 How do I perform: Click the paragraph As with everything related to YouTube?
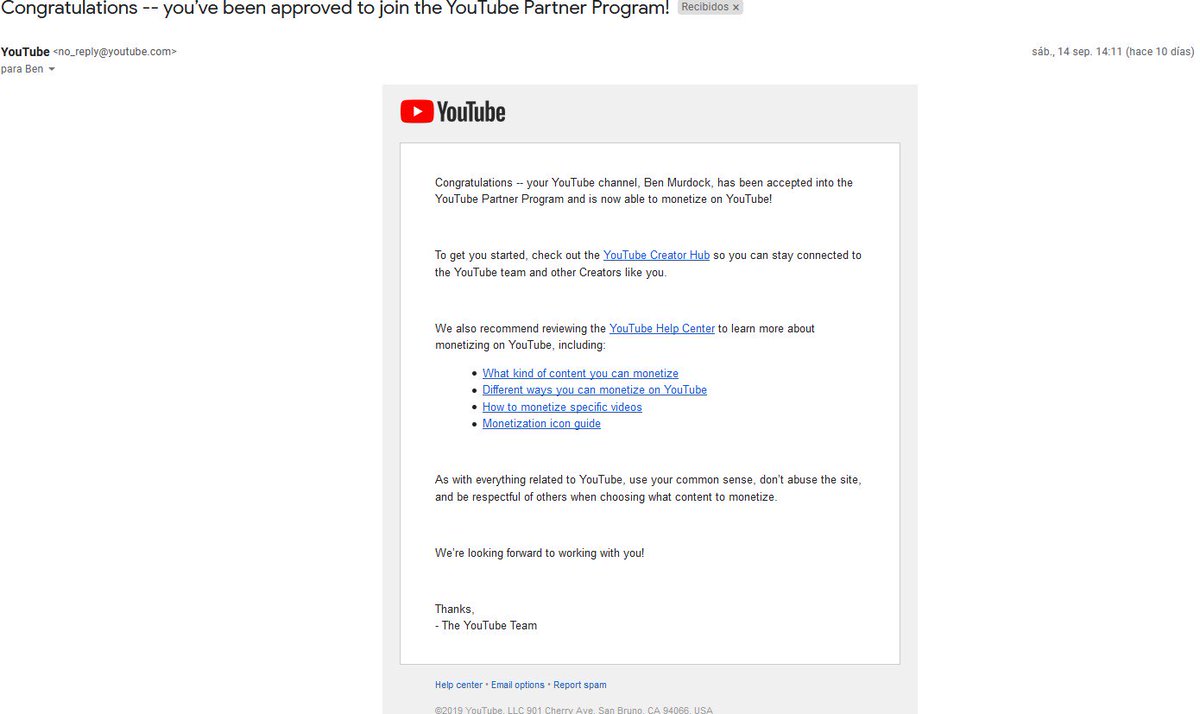coord(648,488)
